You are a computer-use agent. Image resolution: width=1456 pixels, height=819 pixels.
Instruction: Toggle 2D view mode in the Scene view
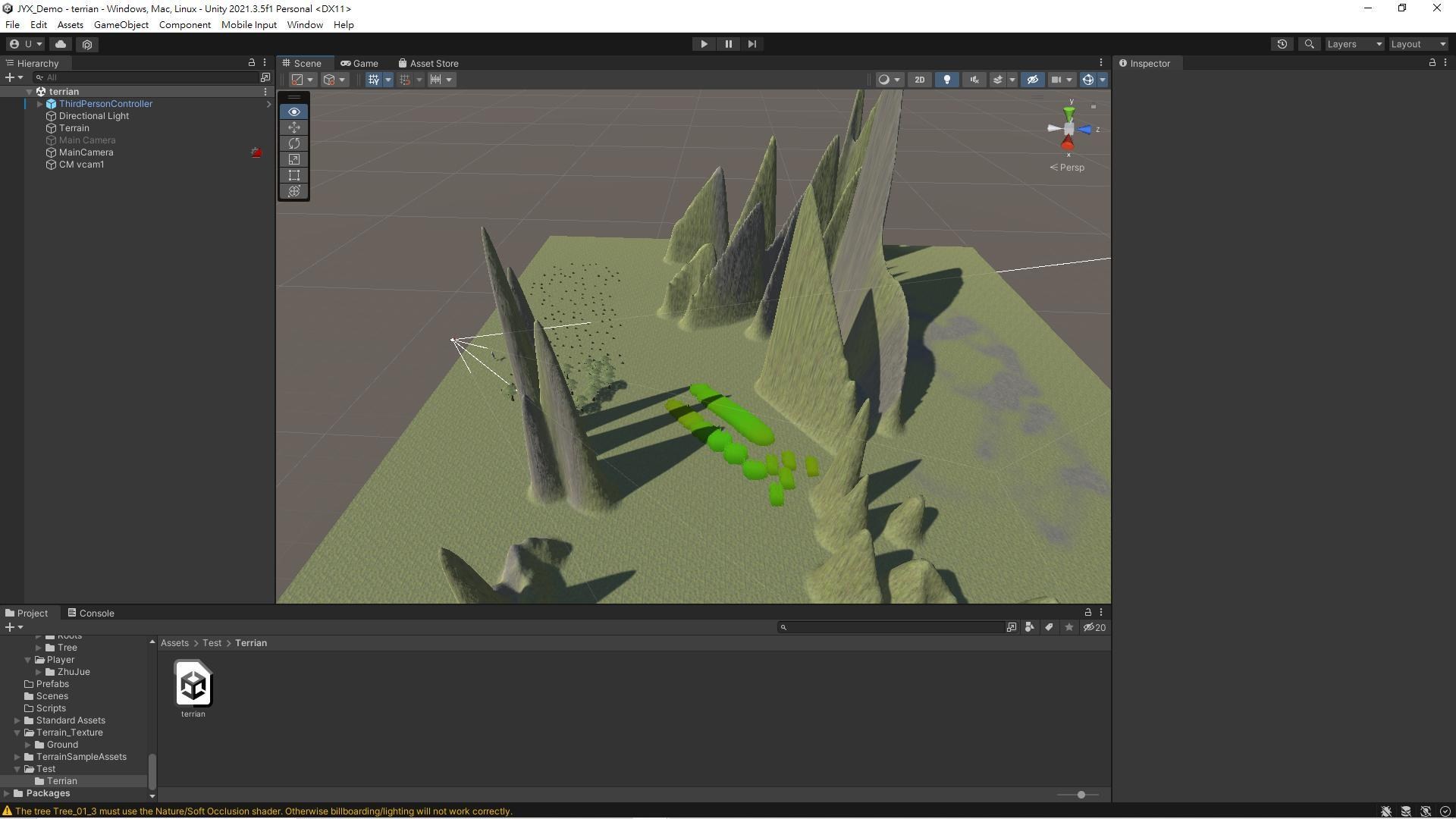(x=919, y=80)
